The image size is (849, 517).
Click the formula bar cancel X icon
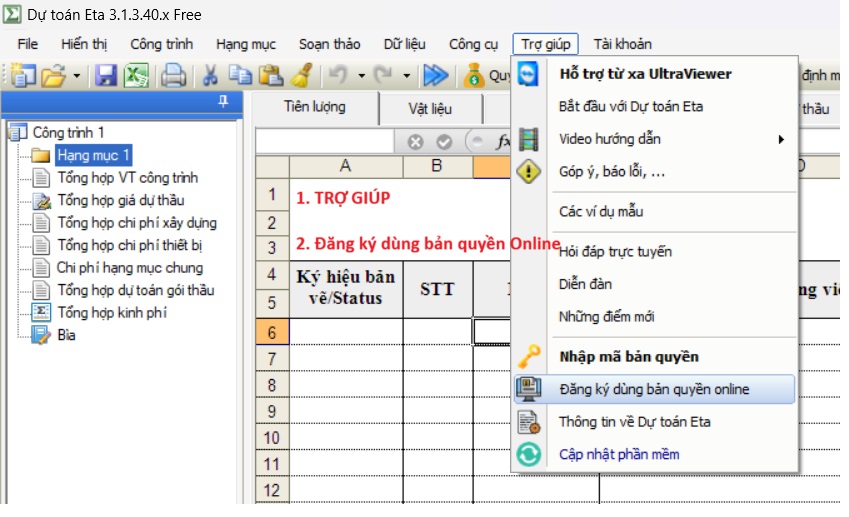coord(415,142)
